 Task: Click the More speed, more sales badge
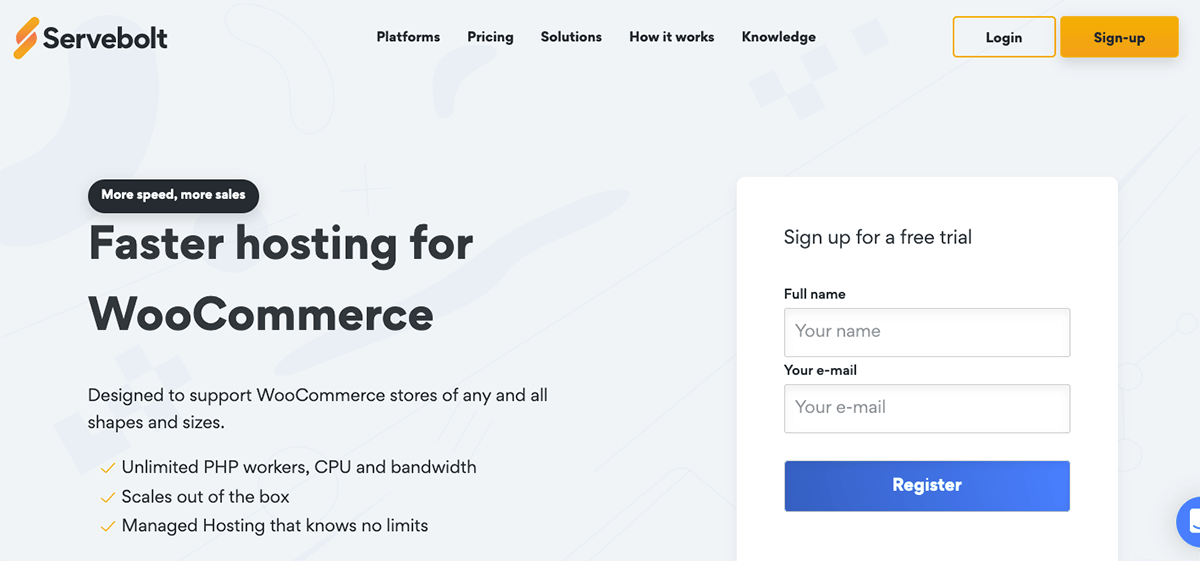173,195
